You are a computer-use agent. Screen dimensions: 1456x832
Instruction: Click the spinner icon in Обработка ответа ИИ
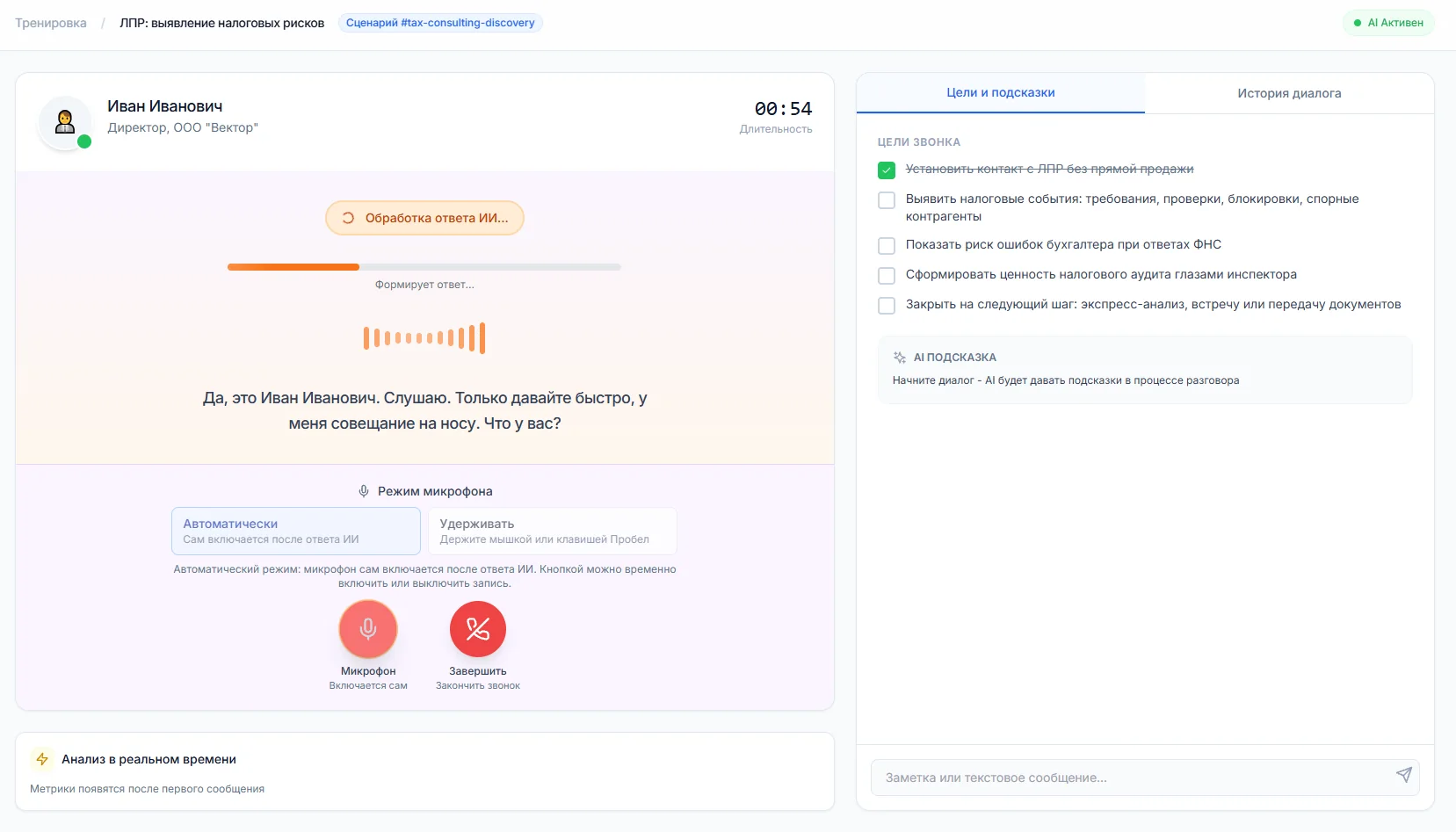pyautogui.click(x=348, y=218)
